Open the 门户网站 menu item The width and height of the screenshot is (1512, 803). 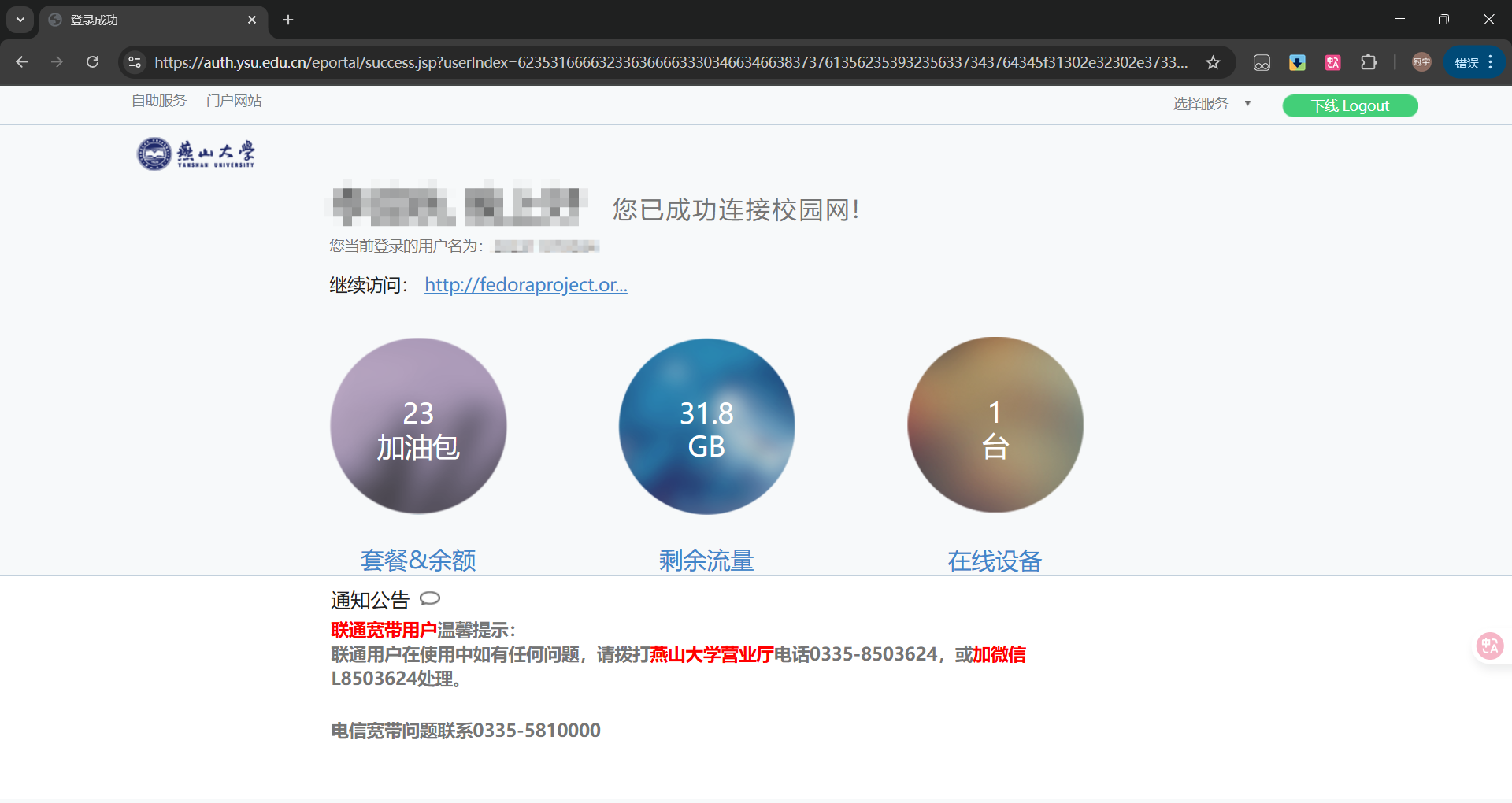point(234,101)
